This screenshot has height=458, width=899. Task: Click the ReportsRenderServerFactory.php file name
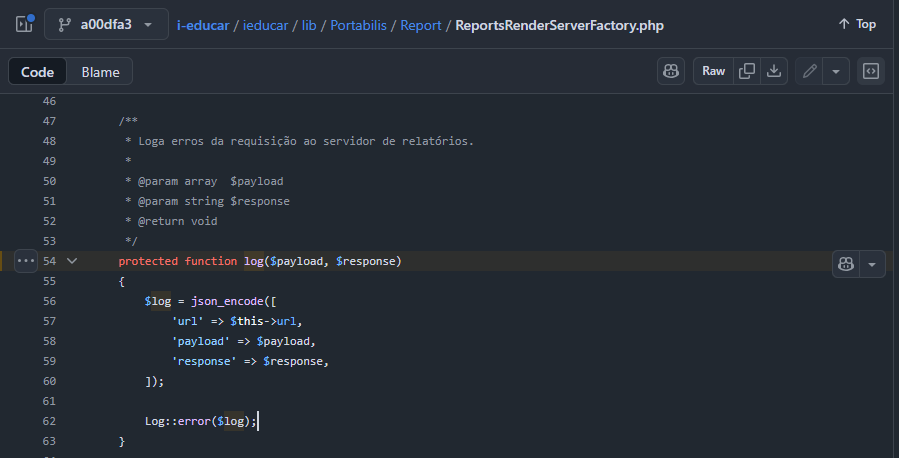[560, 26]
